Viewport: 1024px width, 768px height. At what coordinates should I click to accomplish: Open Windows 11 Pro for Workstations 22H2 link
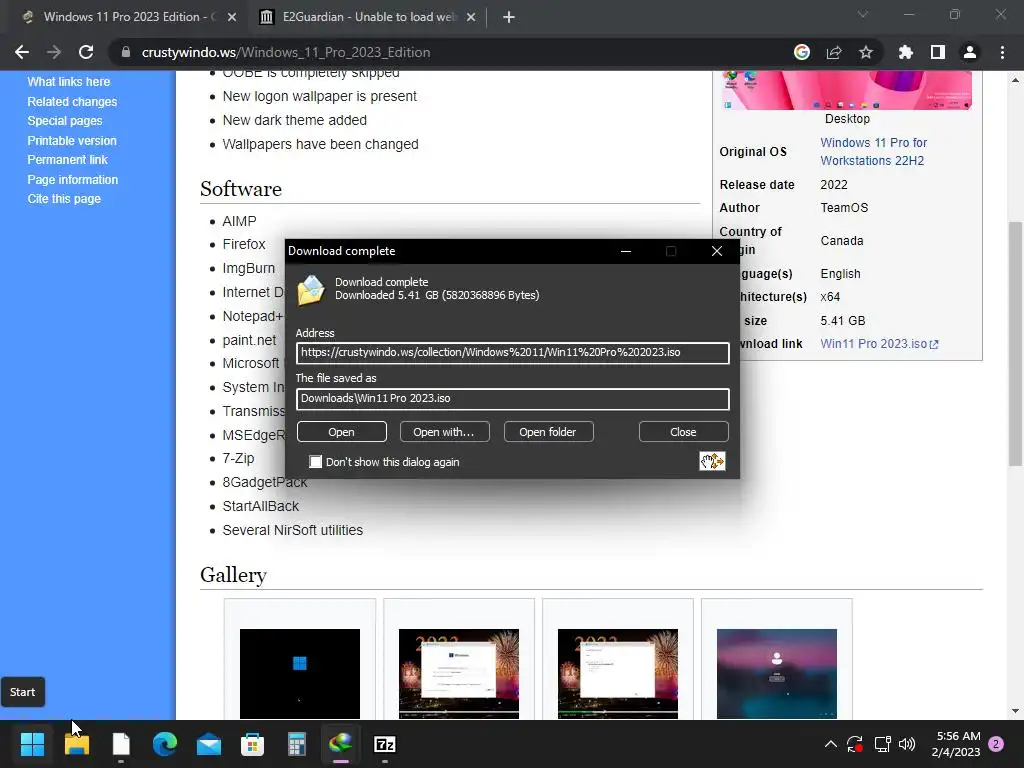(873, 152)
